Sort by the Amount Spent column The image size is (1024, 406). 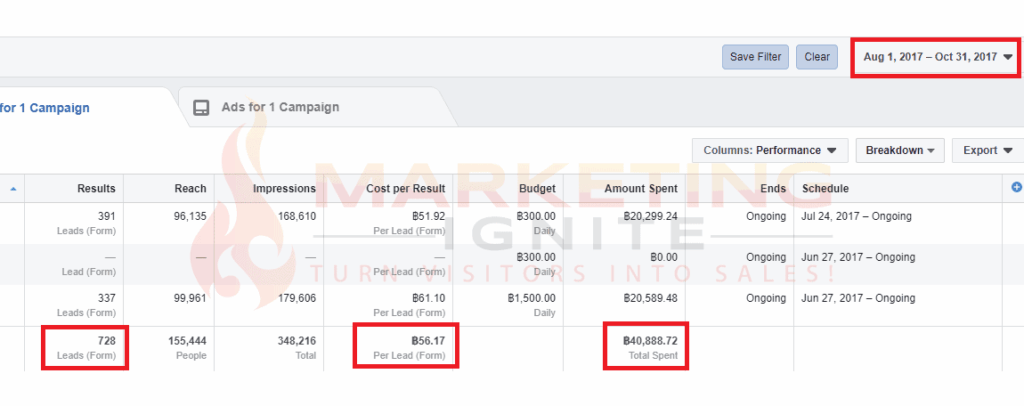click(x=641, y=188)
